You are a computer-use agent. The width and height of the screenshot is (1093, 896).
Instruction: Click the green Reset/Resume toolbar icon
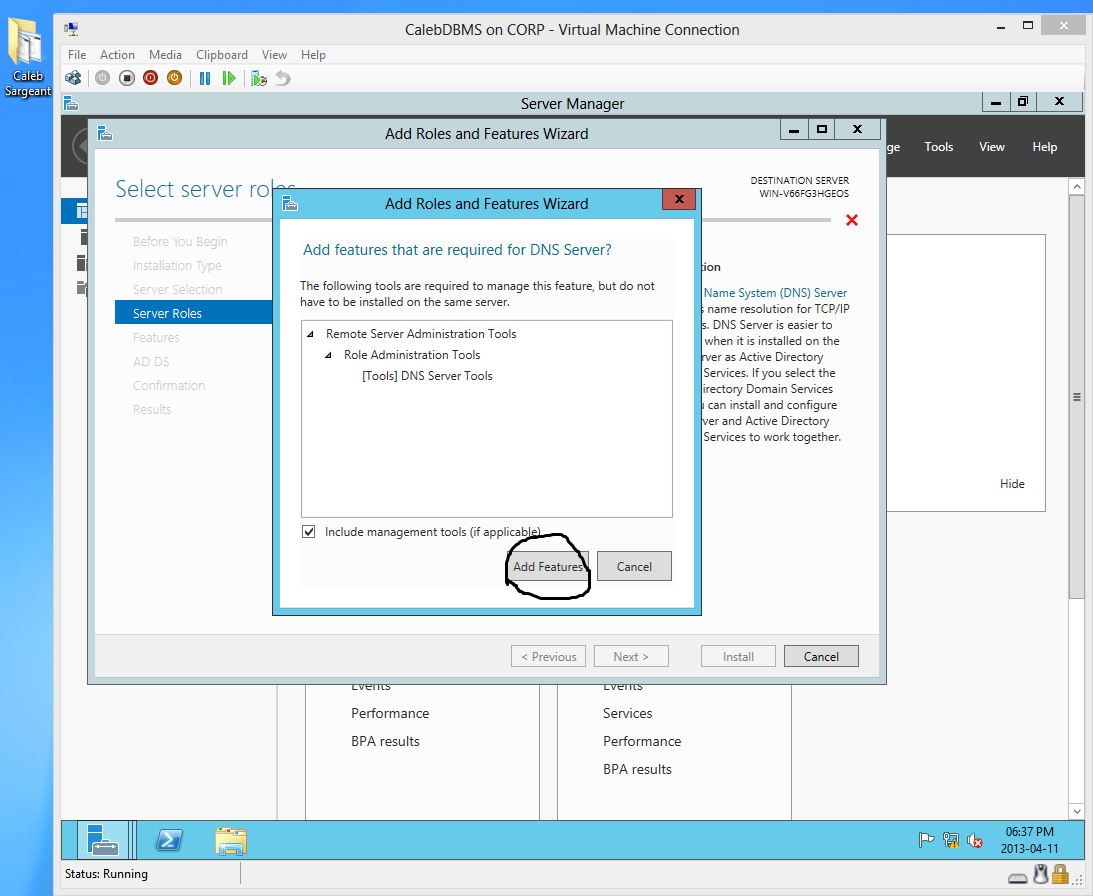(x=229, y=78)
